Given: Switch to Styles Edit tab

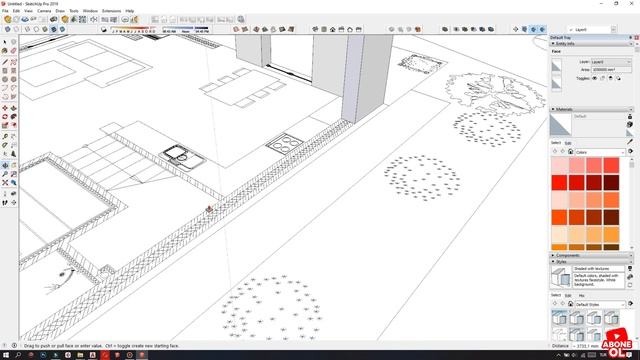Looking at the screenshot, I should click(x=568, y=295).
